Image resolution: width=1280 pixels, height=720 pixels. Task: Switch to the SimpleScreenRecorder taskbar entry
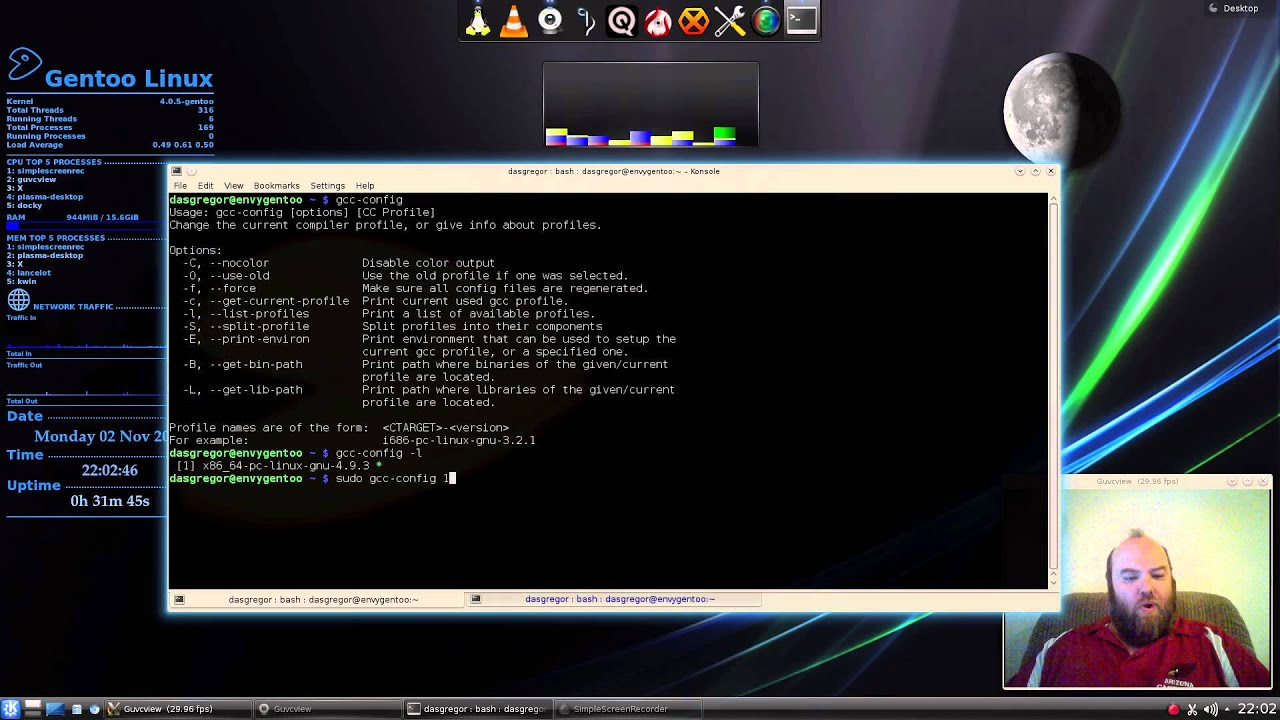[x=628, y=709]
